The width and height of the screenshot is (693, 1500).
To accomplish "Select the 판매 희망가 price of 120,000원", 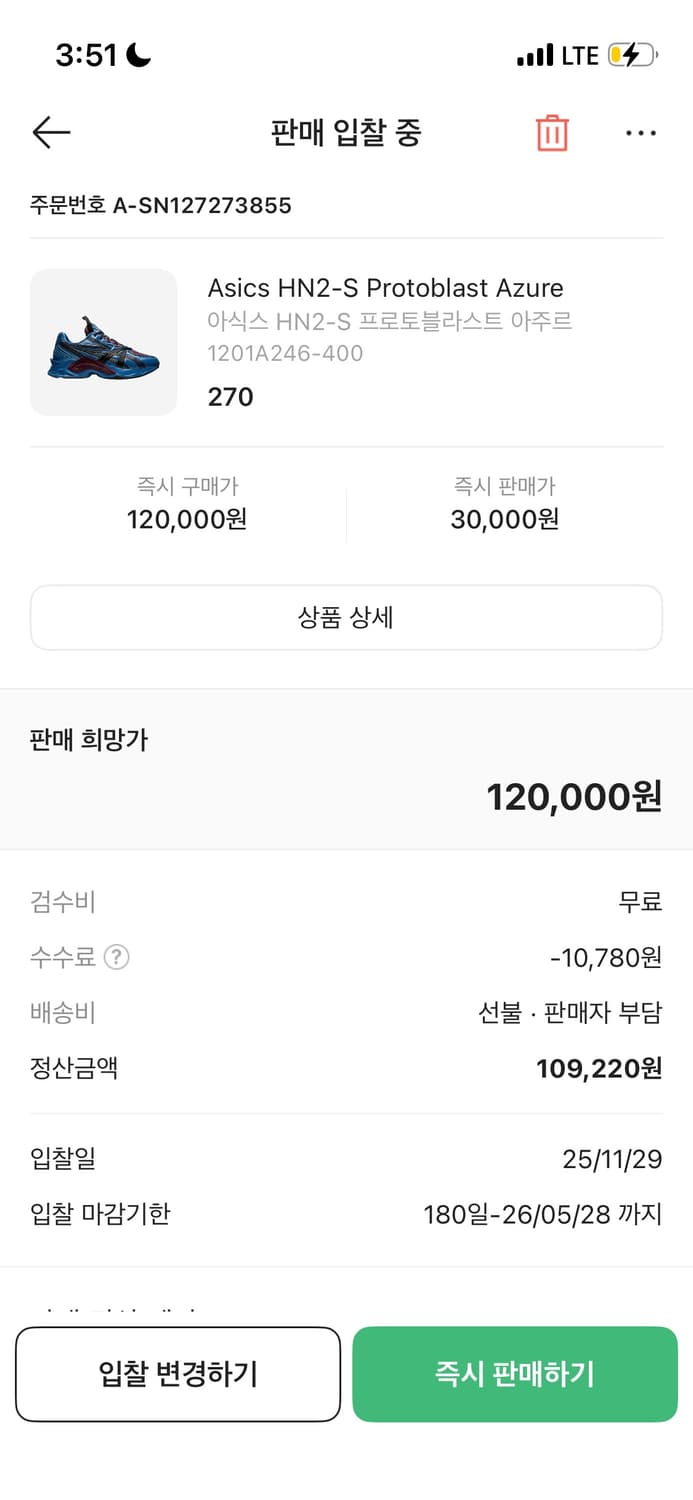I will [570, 797].
